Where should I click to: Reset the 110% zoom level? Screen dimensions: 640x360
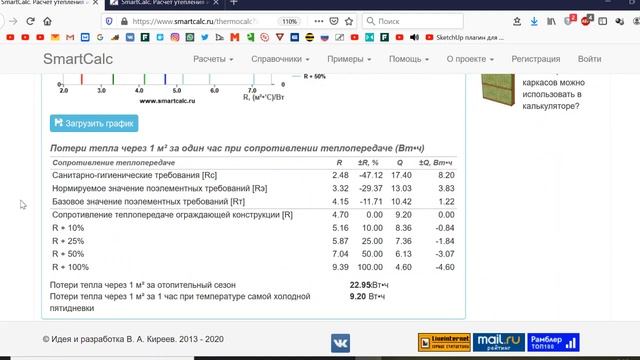click(289, 21)
